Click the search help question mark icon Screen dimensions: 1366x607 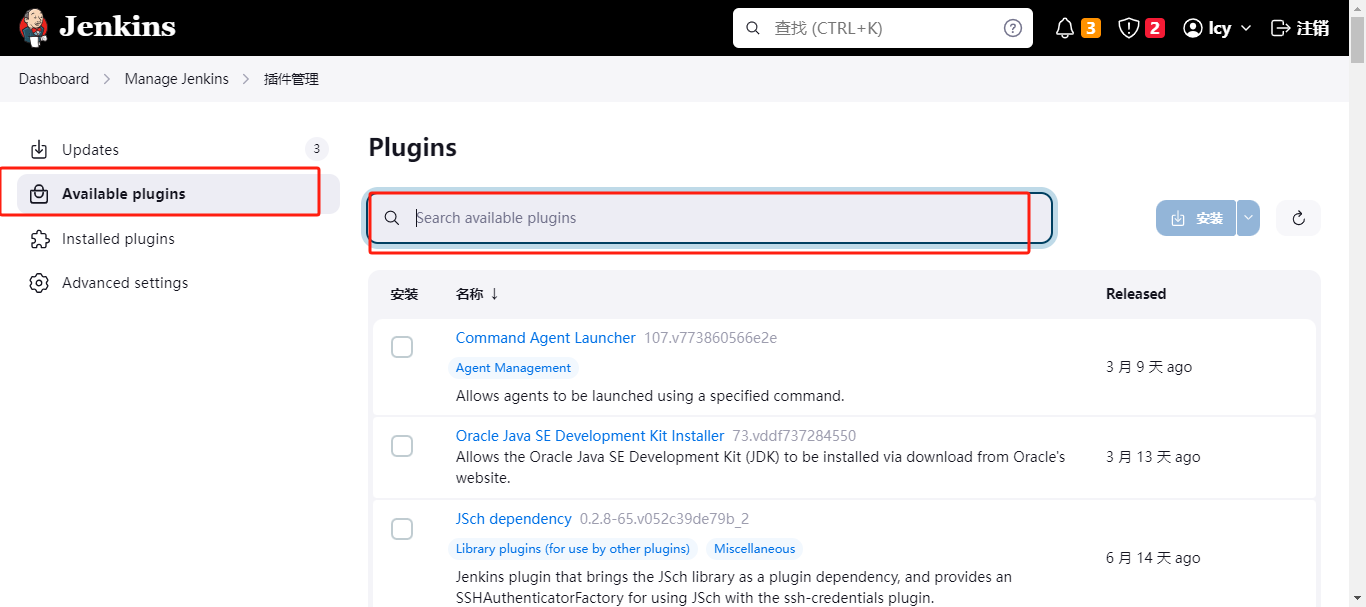click(x=1013, y=28)
